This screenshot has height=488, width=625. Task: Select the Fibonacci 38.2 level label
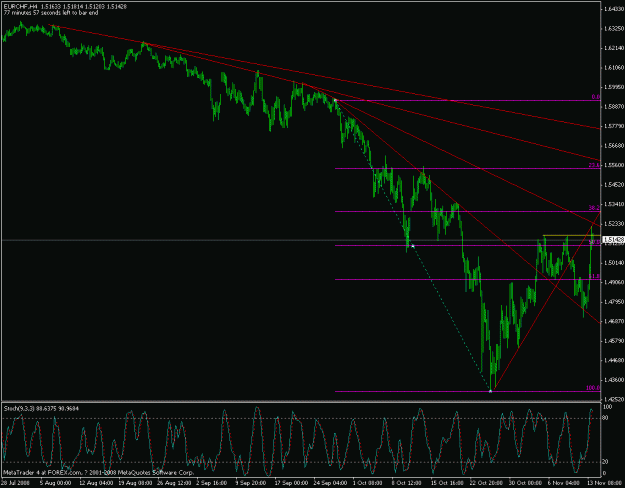tap(594, 208)
